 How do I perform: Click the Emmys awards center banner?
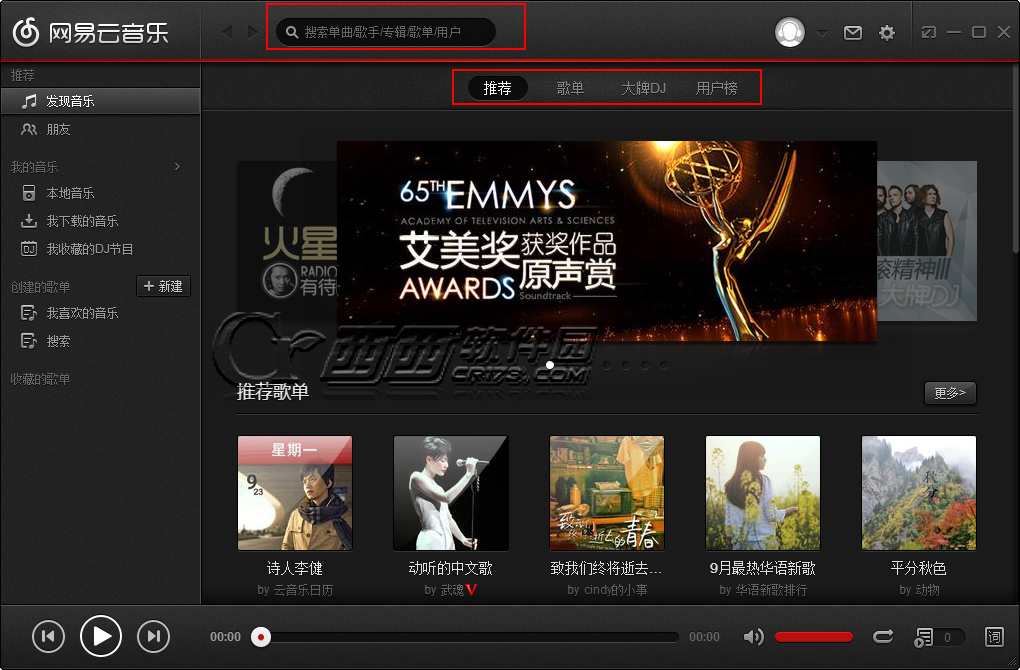pyautogui.click(x=606, y=241)
